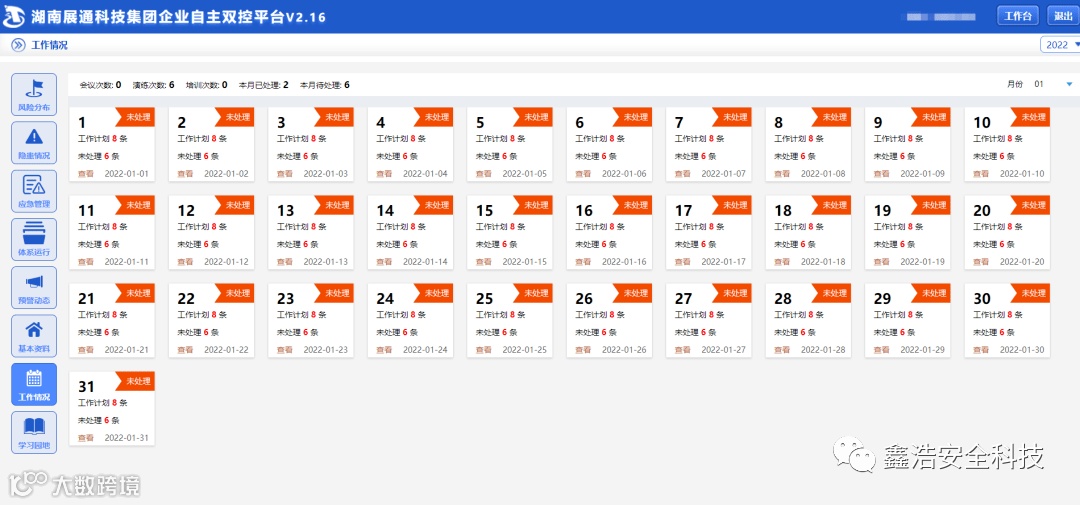Click the double-arrow icon beside 工作情况
This screenshot has height=505, width=1080.
[18, 45]
